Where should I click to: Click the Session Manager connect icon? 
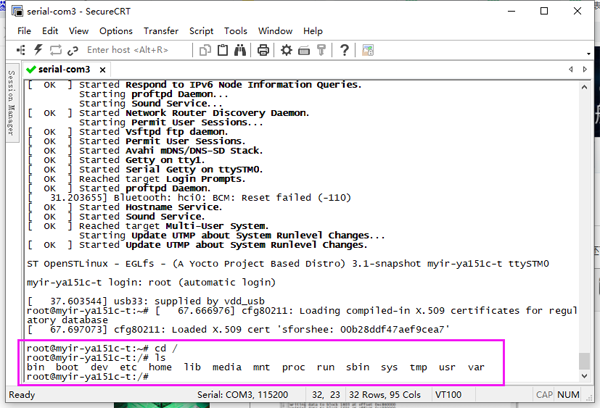point(21,50)
